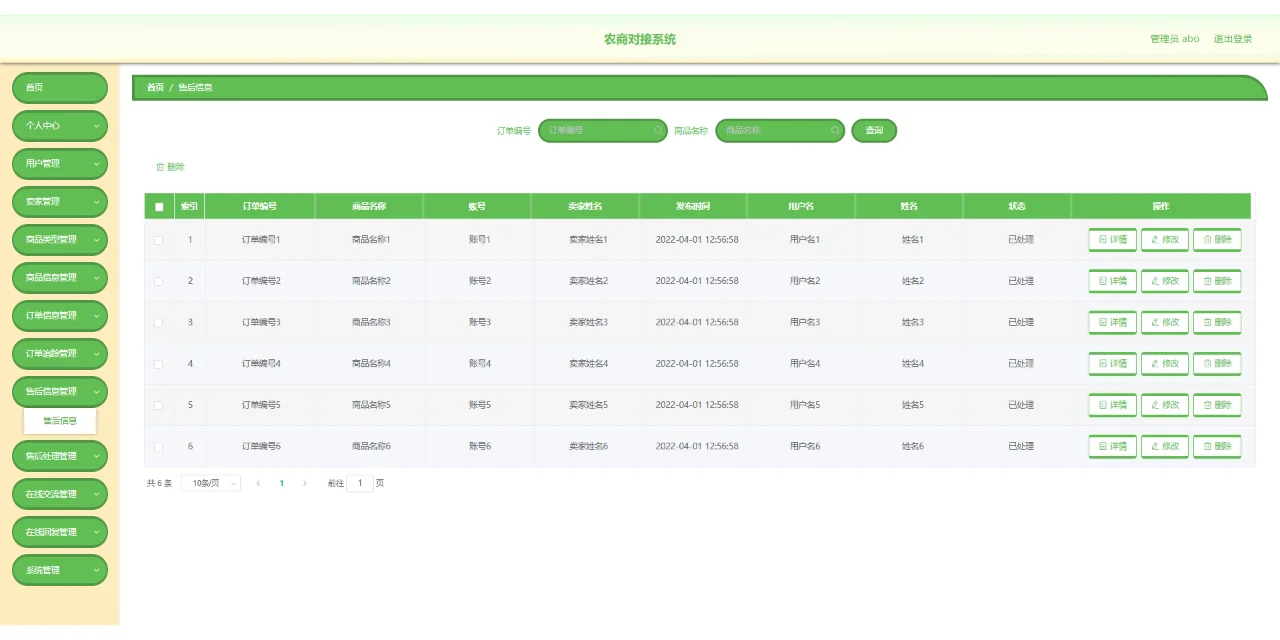Check the select-all checkbox in table header
Viewport: 1280px width, 640px height.
(x=157, y=205)
